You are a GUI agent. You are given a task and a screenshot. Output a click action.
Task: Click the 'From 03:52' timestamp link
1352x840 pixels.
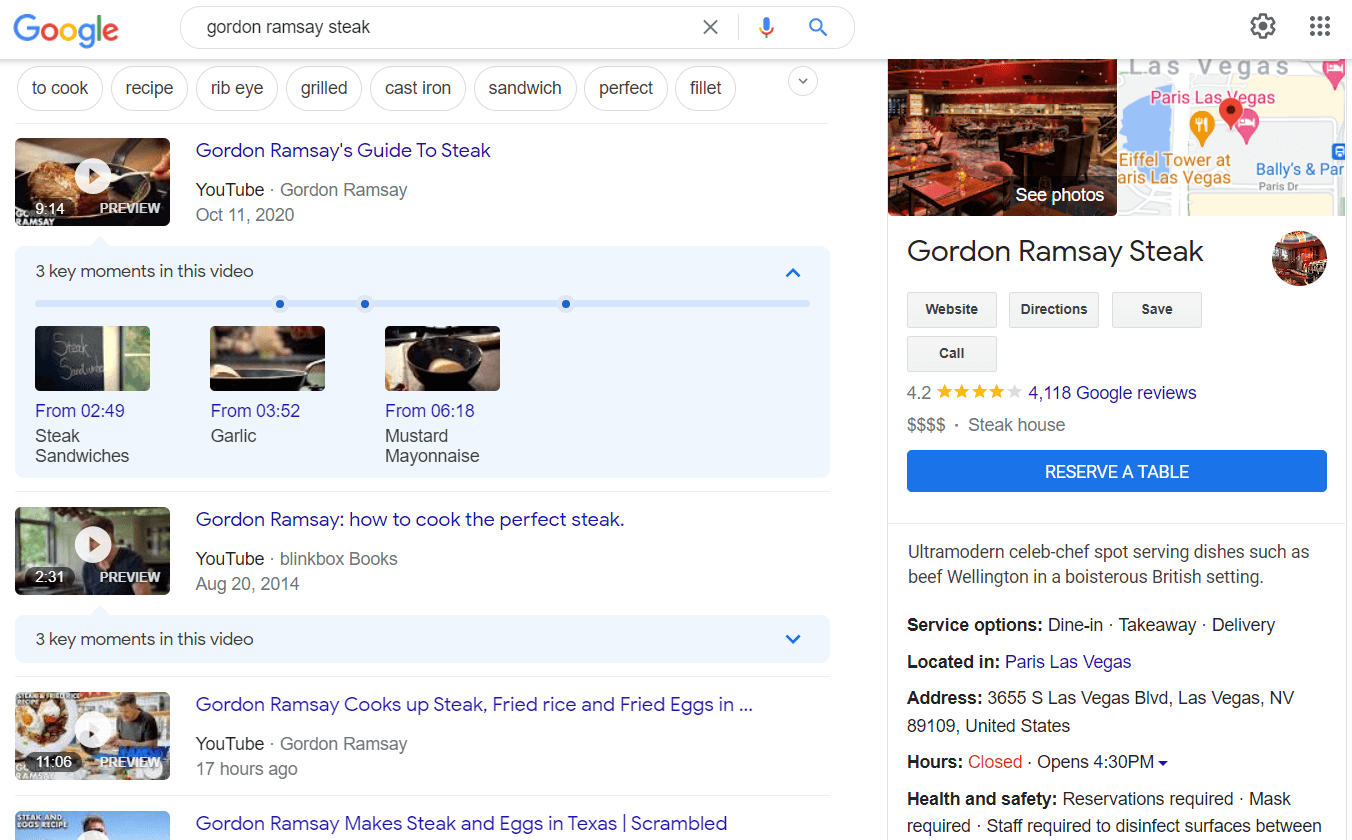255,411
